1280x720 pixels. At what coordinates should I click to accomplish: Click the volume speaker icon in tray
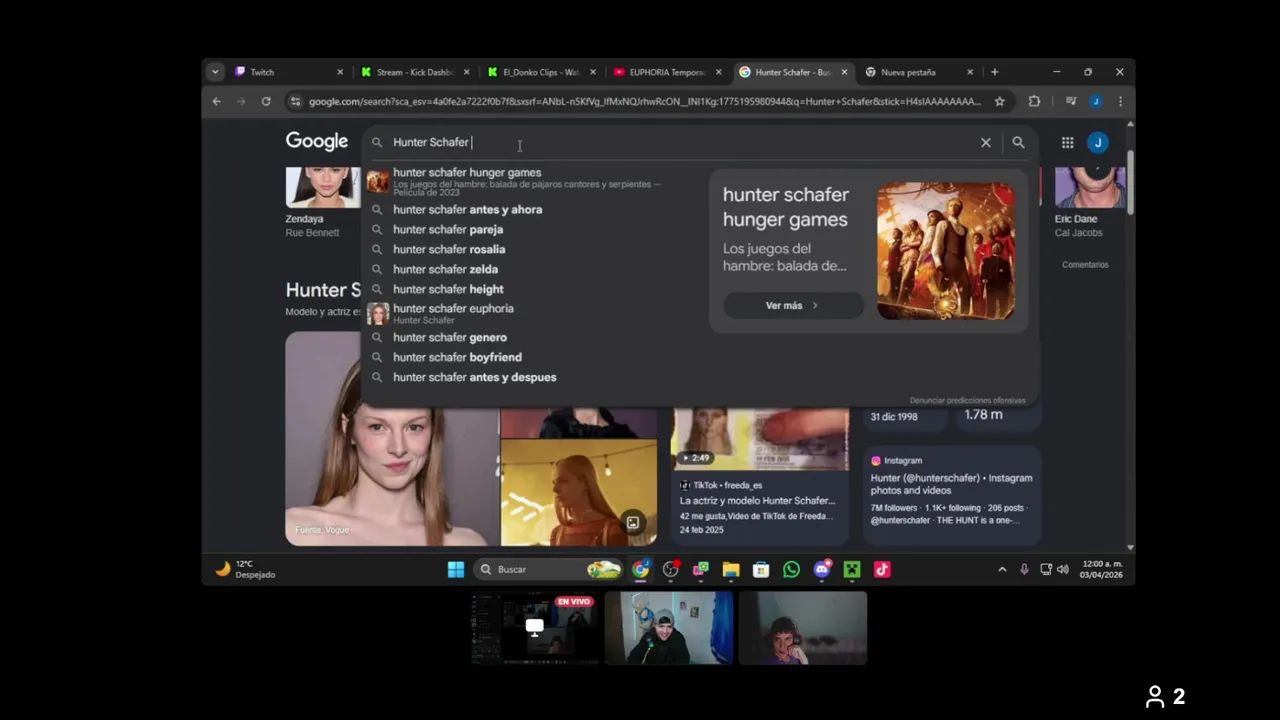point(1062,569)
